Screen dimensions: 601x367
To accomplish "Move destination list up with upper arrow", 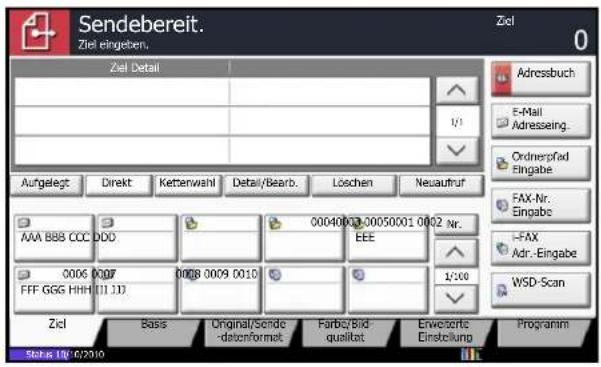I will point(456,90).
